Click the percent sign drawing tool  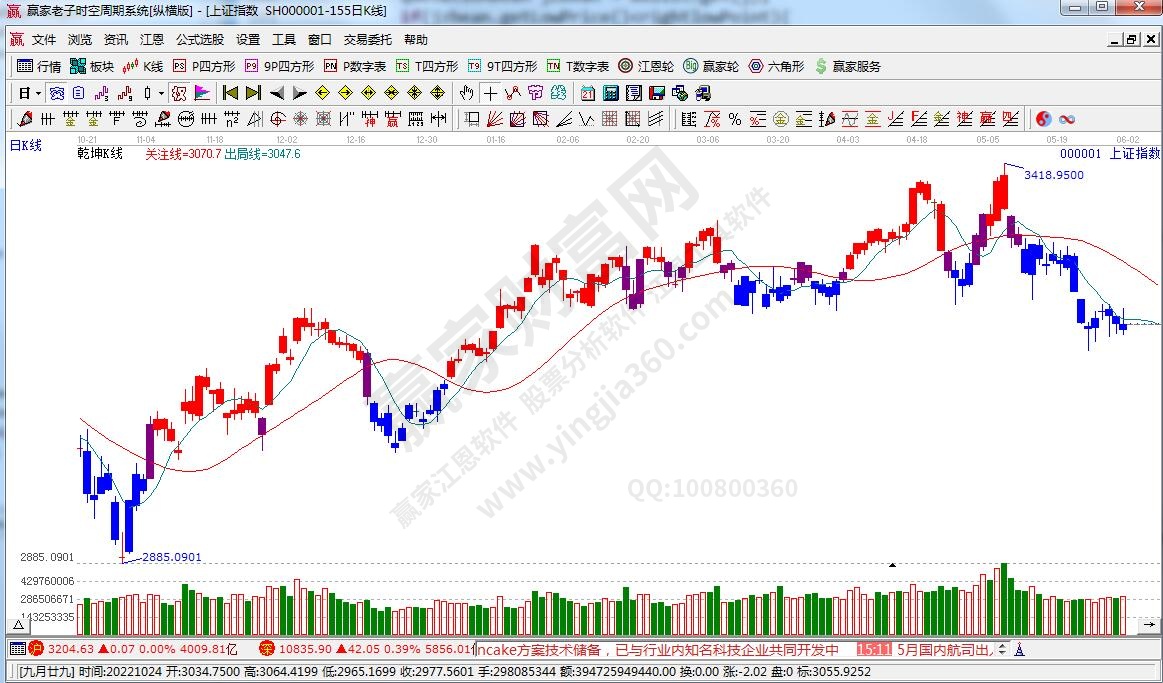(735, 119)
